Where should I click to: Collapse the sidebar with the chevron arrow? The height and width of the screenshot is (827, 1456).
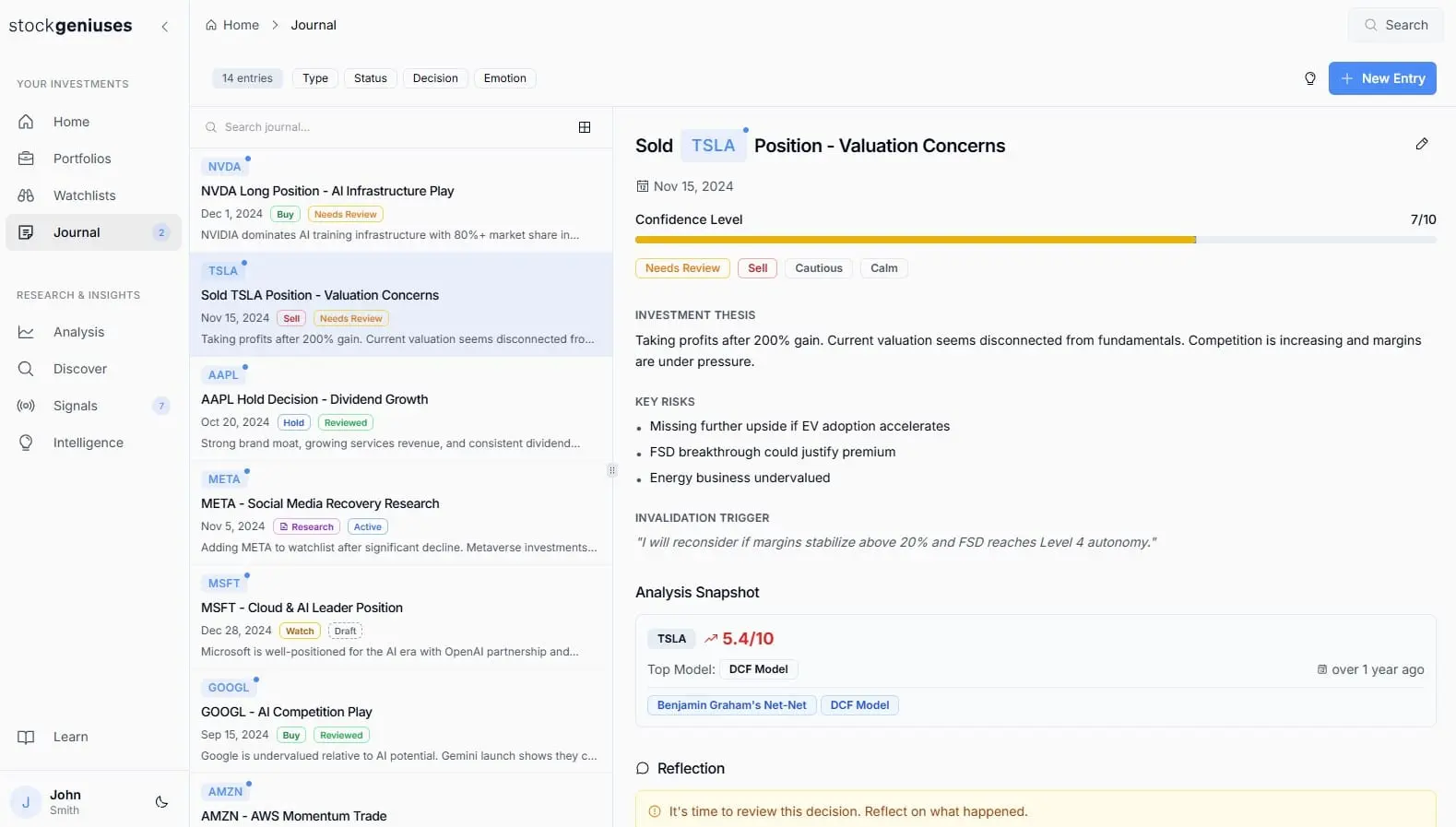[165, 27]
